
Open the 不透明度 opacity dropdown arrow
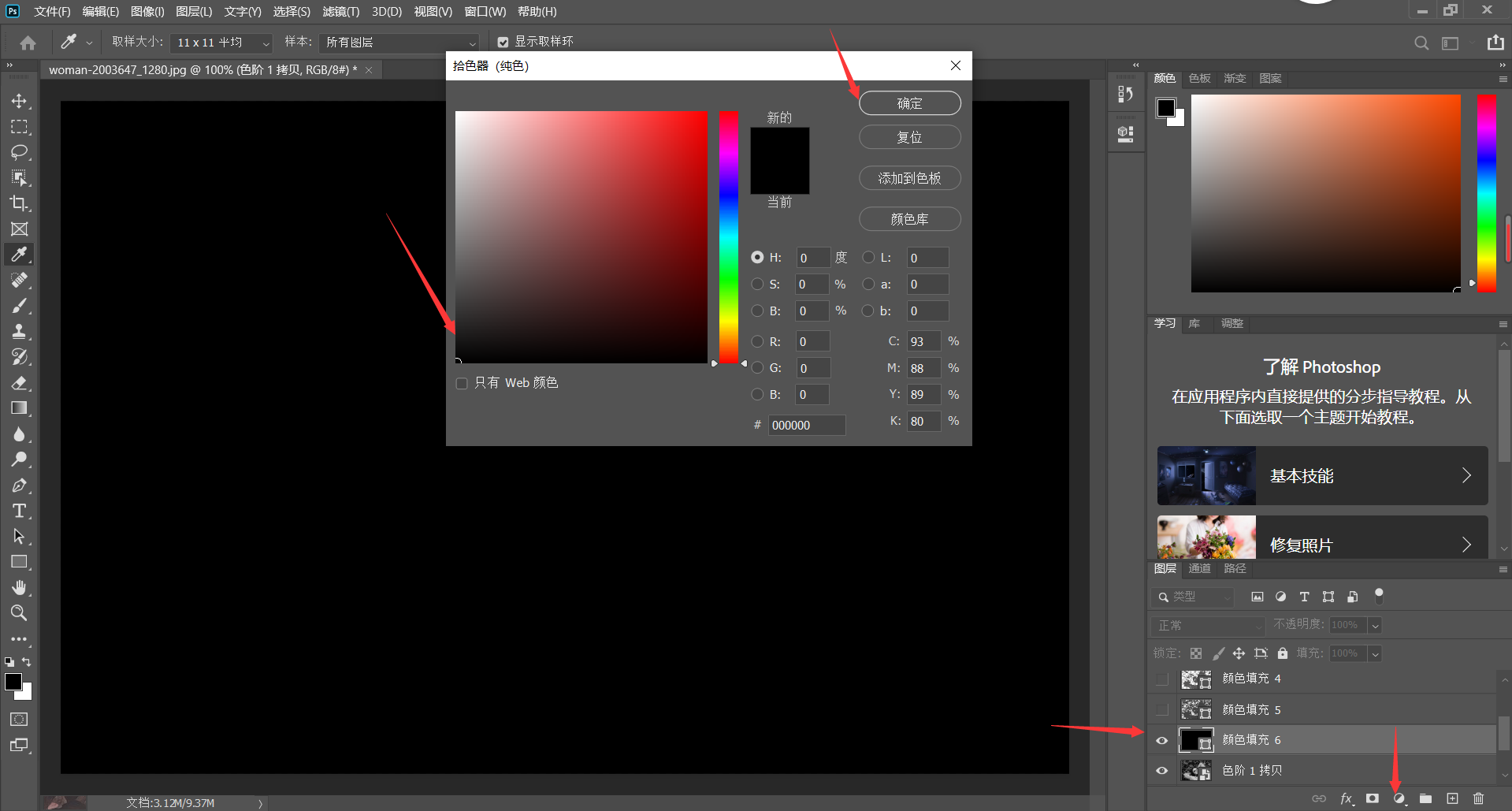tap(1375, 625)
